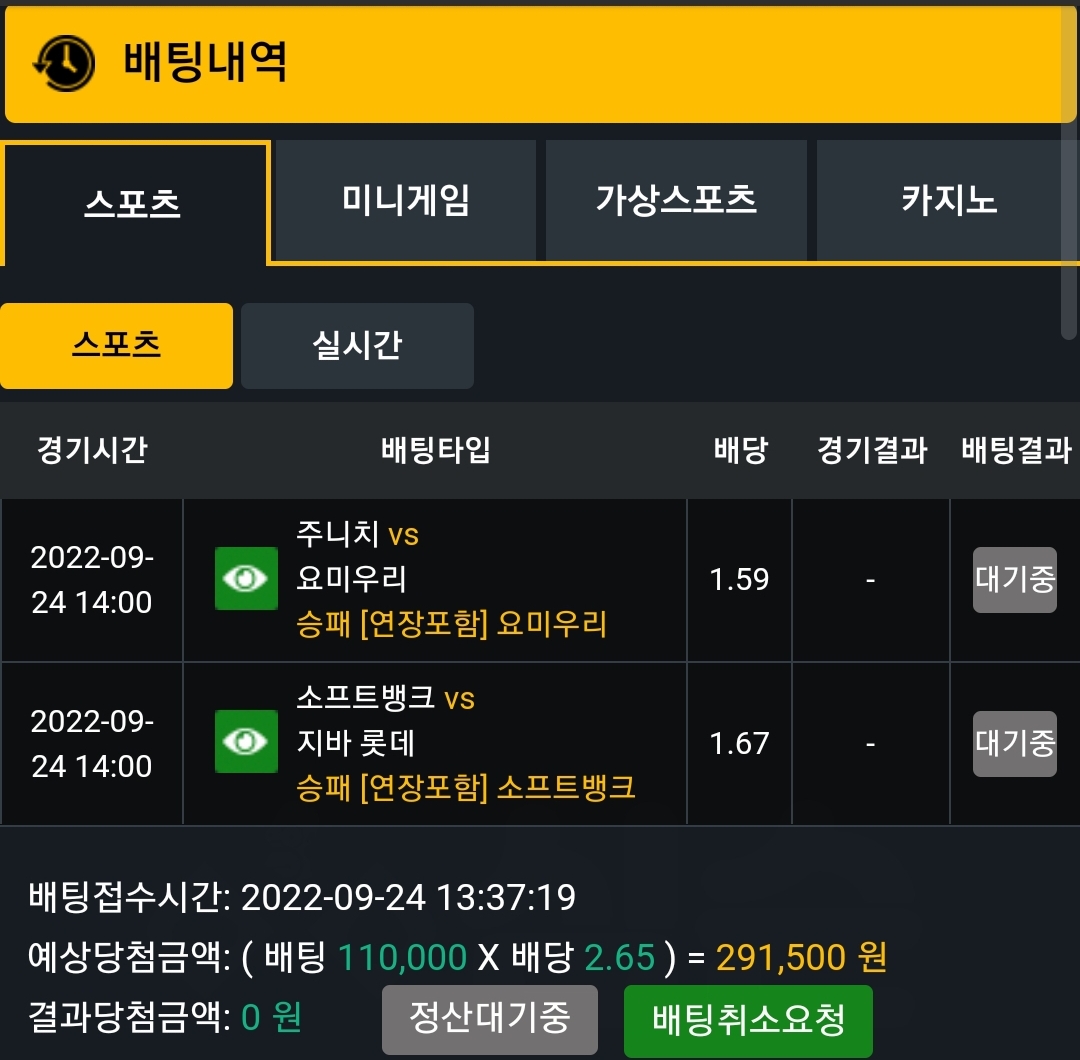Open the 스포츠 top tab
The image size is (1080, 1060).
pos(134,203)
